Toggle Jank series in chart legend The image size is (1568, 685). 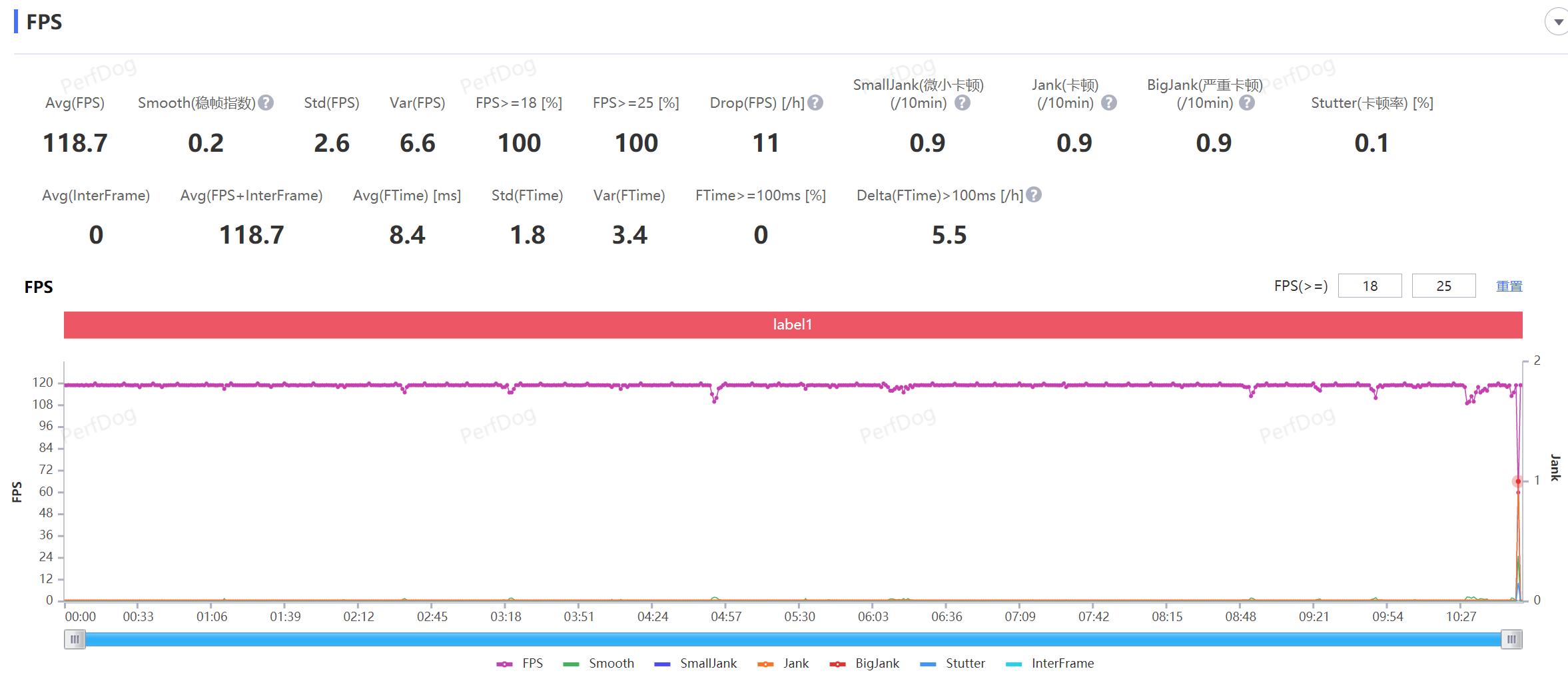[x=783, y=664]
